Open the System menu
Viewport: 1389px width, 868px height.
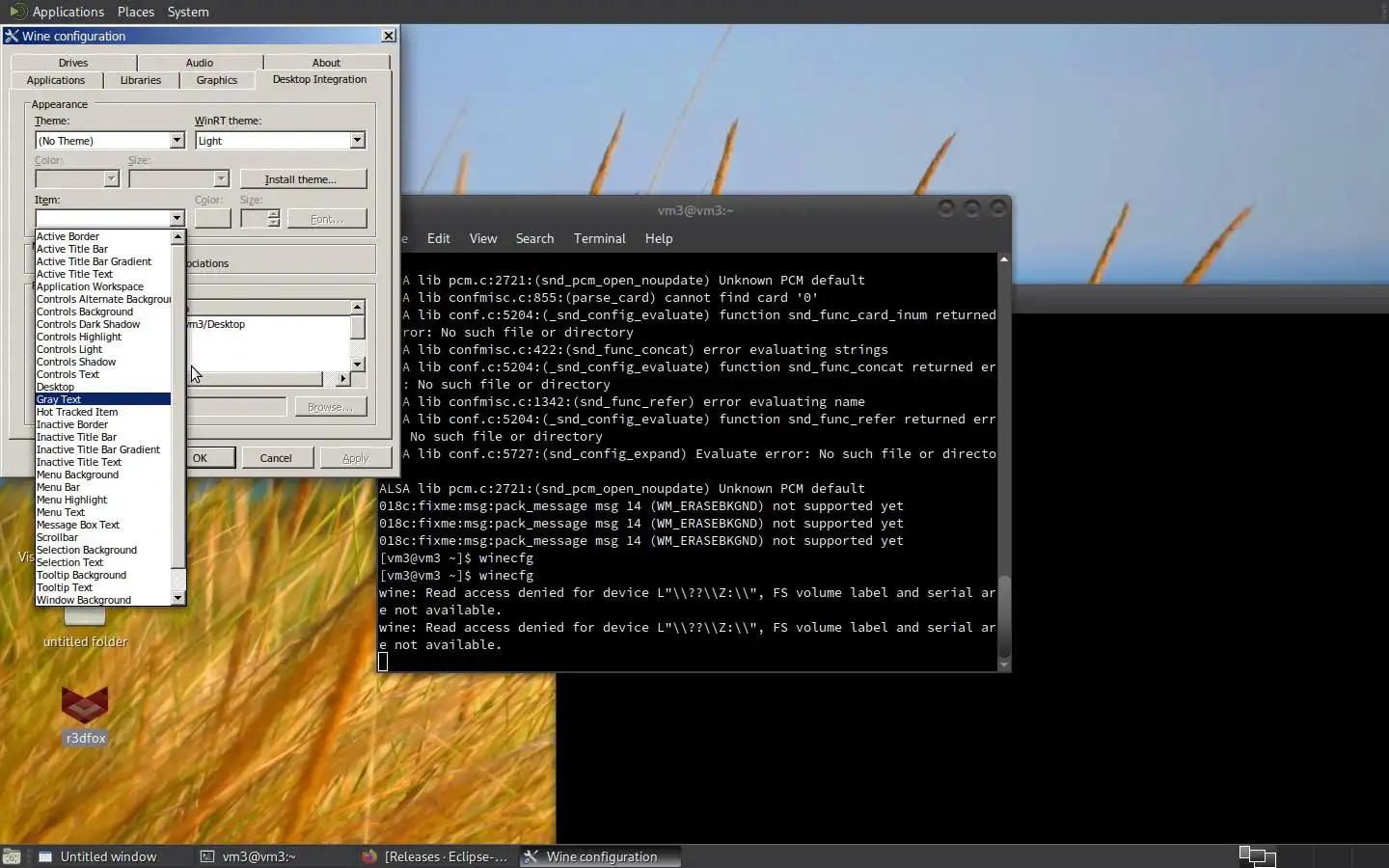(x=188, y=12)
